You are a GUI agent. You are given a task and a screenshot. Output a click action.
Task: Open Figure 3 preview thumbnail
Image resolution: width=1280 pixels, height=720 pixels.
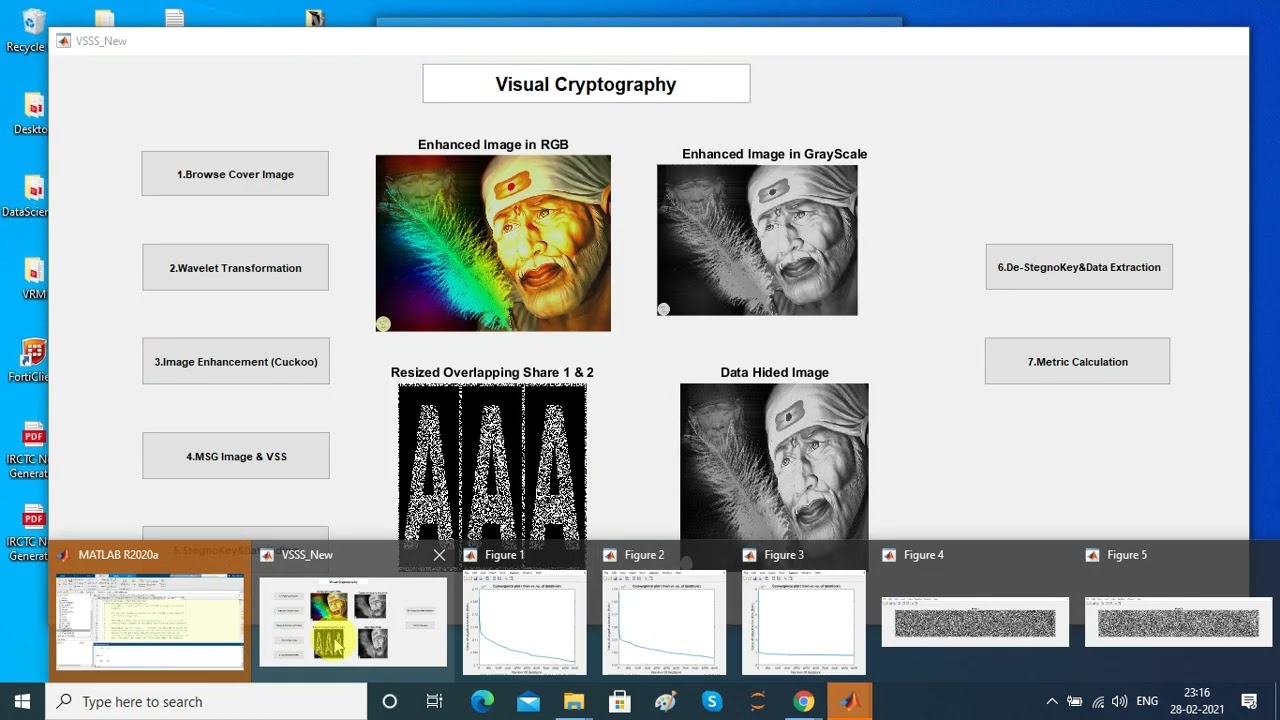click(804, 622)
